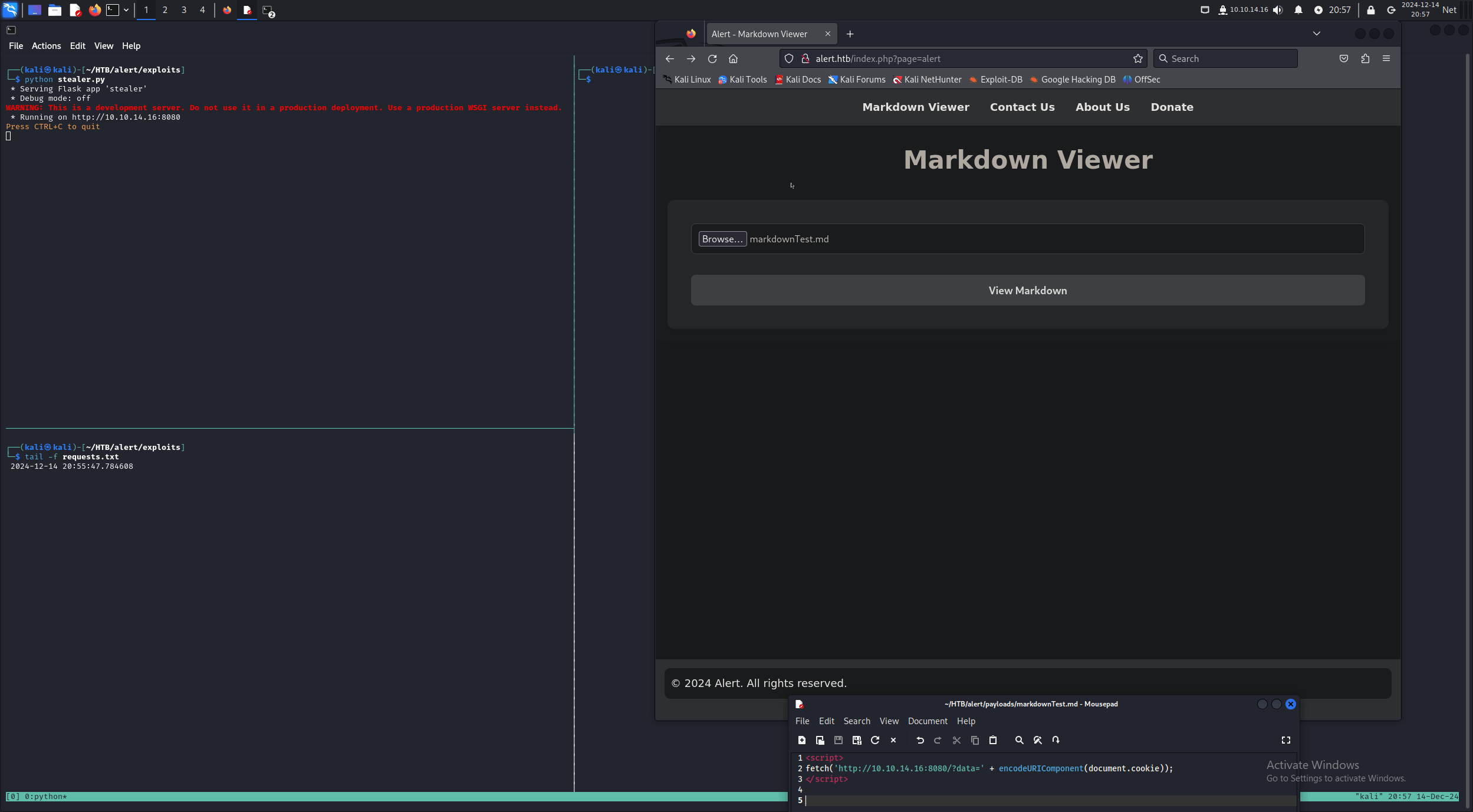The height and width of the screenshot is (812, 1473).
Task: Open the Exploit-DB bookmark
Action: pos(996,80)
